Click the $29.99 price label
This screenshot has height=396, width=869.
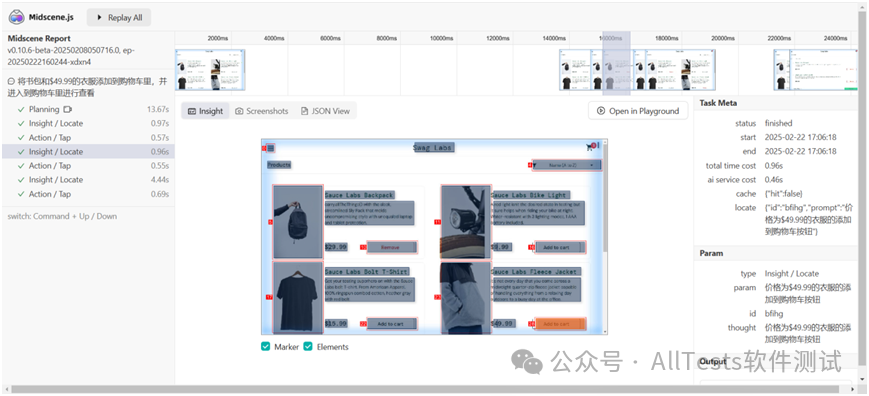coord(336,247)
